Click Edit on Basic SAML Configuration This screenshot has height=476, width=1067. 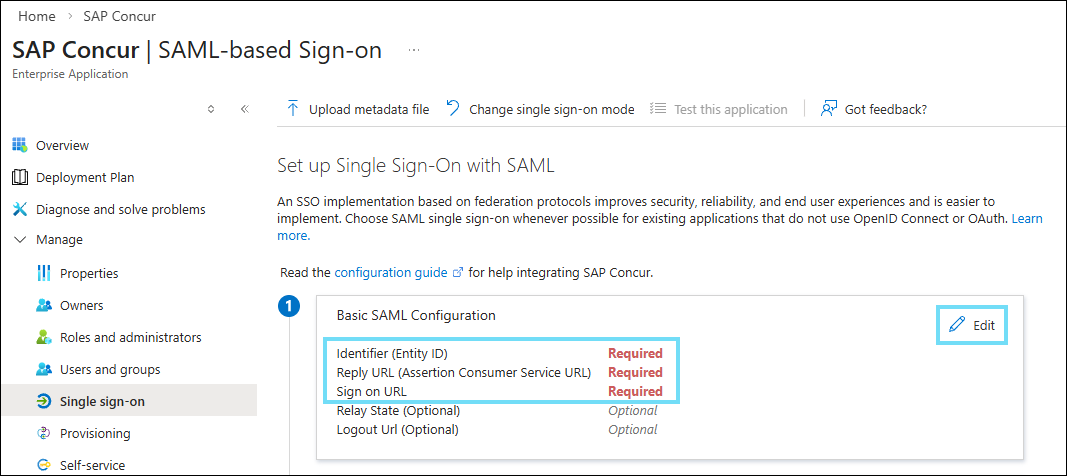(972, 325)
